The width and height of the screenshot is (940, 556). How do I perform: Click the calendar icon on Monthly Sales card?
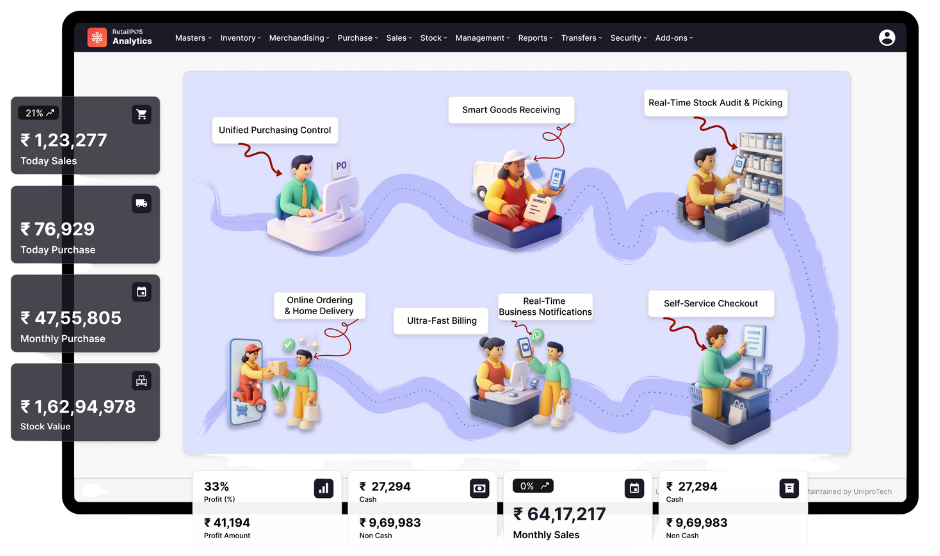(634, 488)
